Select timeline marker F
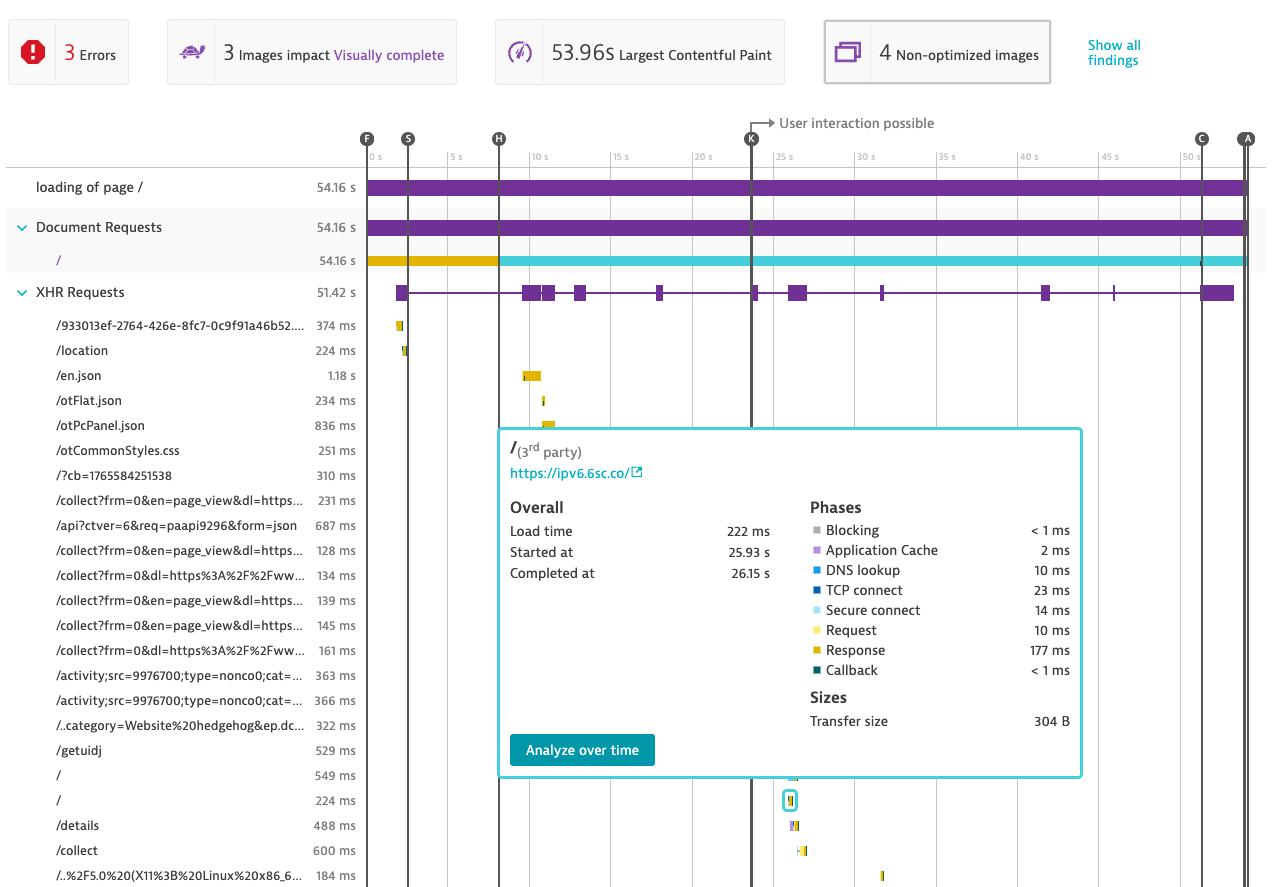Viewport: 1280px width, 887px height. [367, 139]
